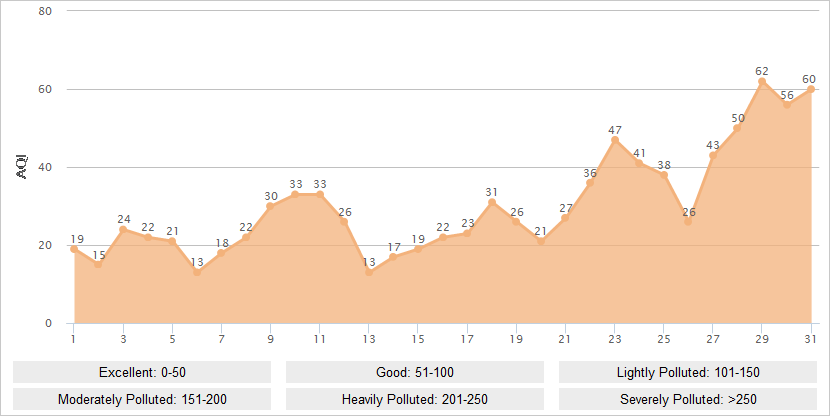Image resolution: width=830 pixels, height=416 pixels.
Task: Click the data point labeled 50
Action: click(737, 128)
